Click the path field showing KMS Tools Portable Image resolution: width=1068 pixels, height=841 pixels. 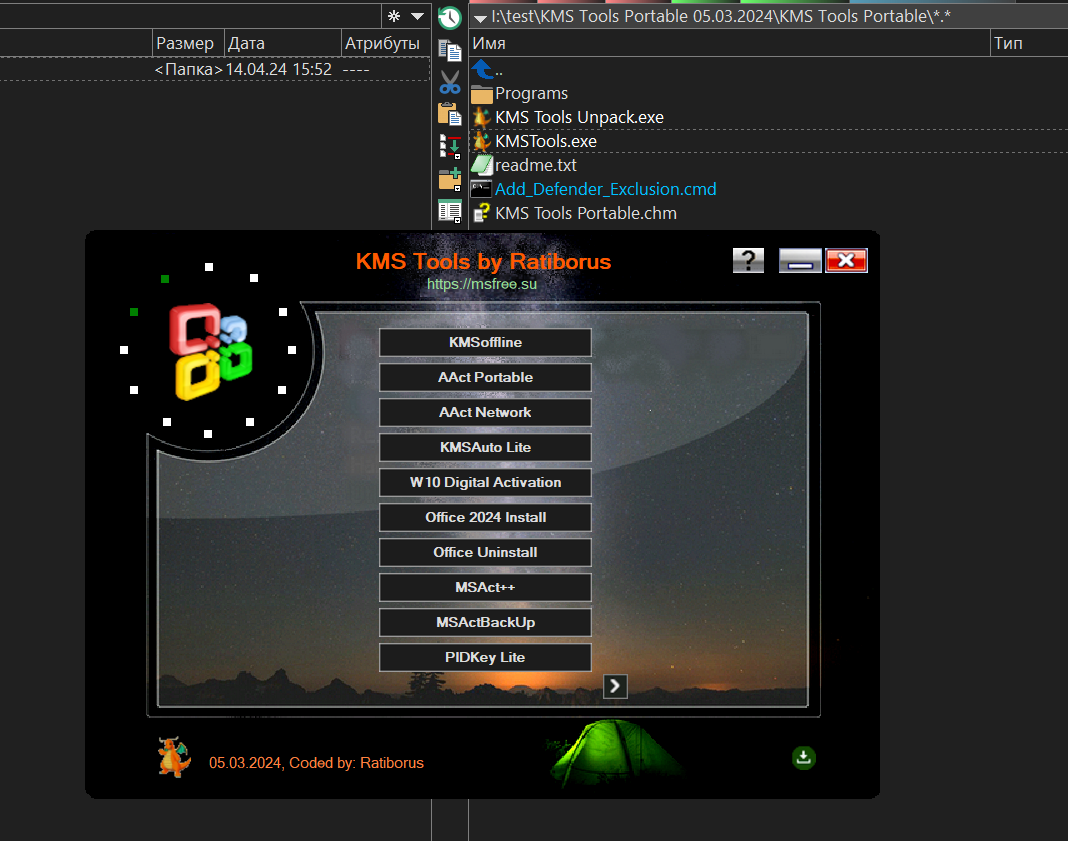point(721,16)
